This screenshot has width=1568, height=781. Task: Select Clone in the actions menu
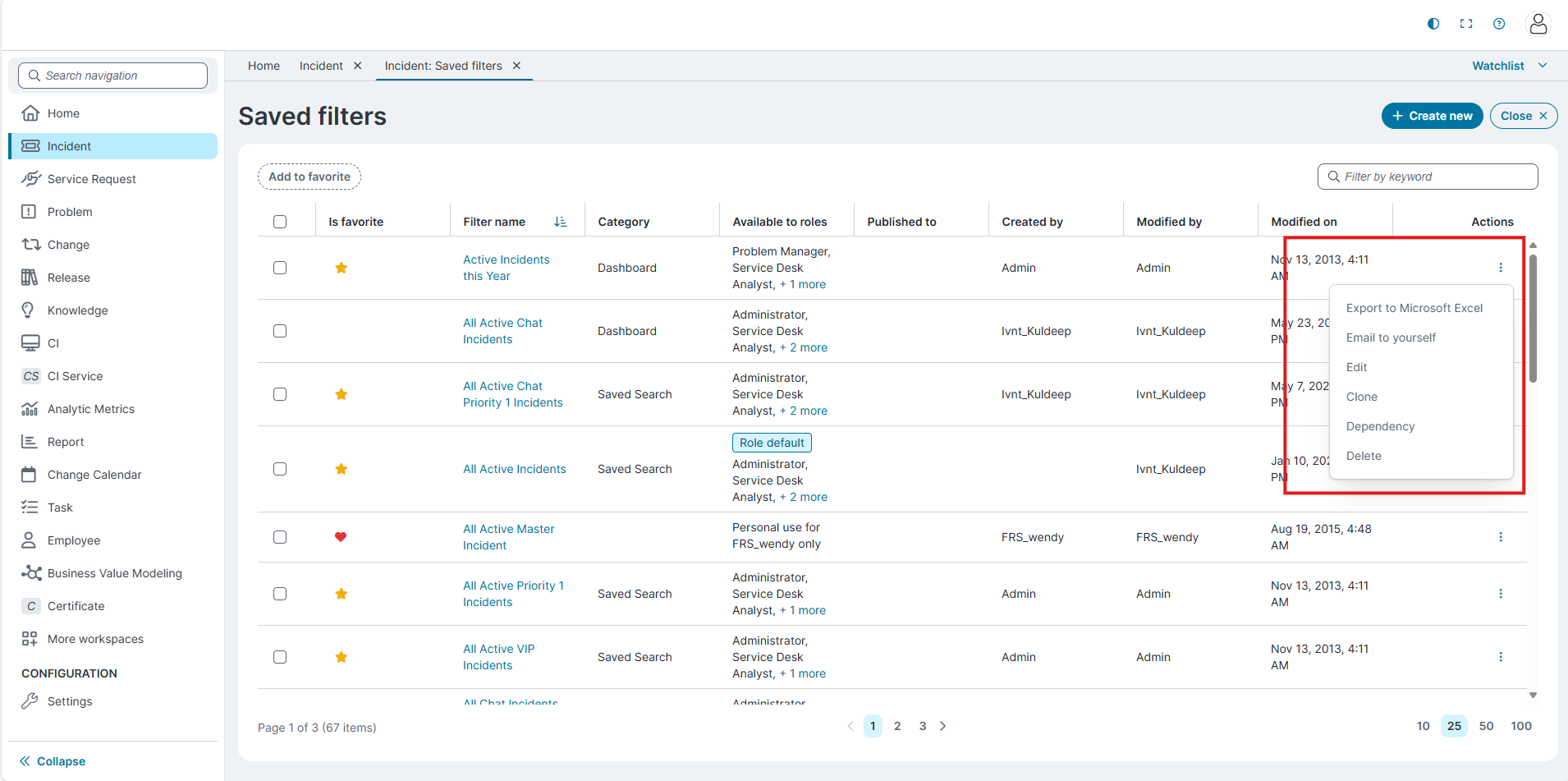coord(1361,397)
